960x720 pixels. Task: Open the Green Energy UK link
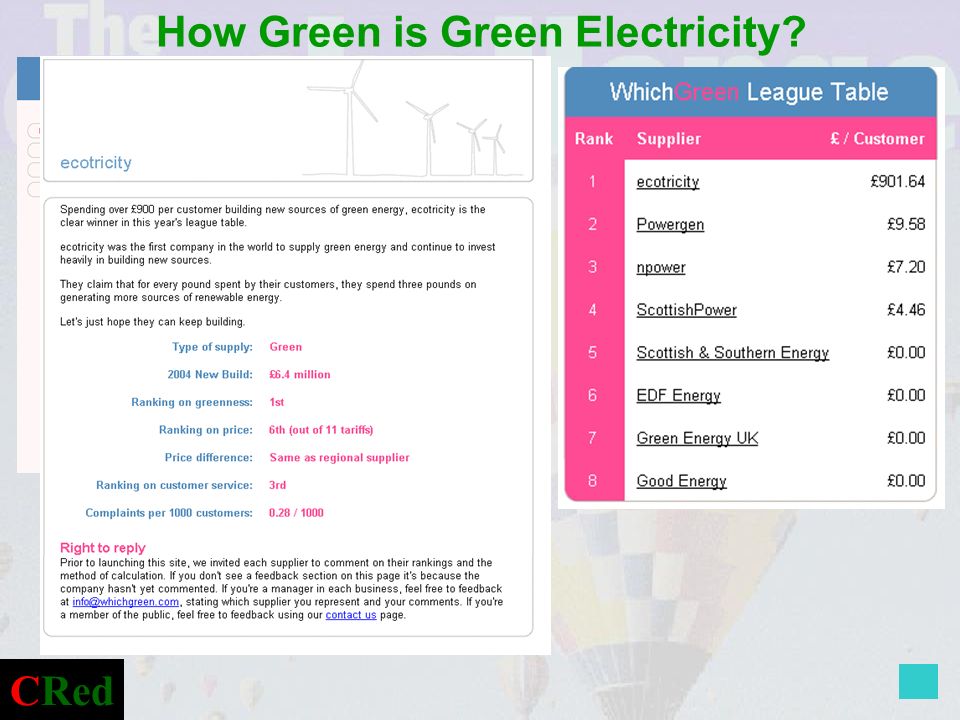(697, 438)
